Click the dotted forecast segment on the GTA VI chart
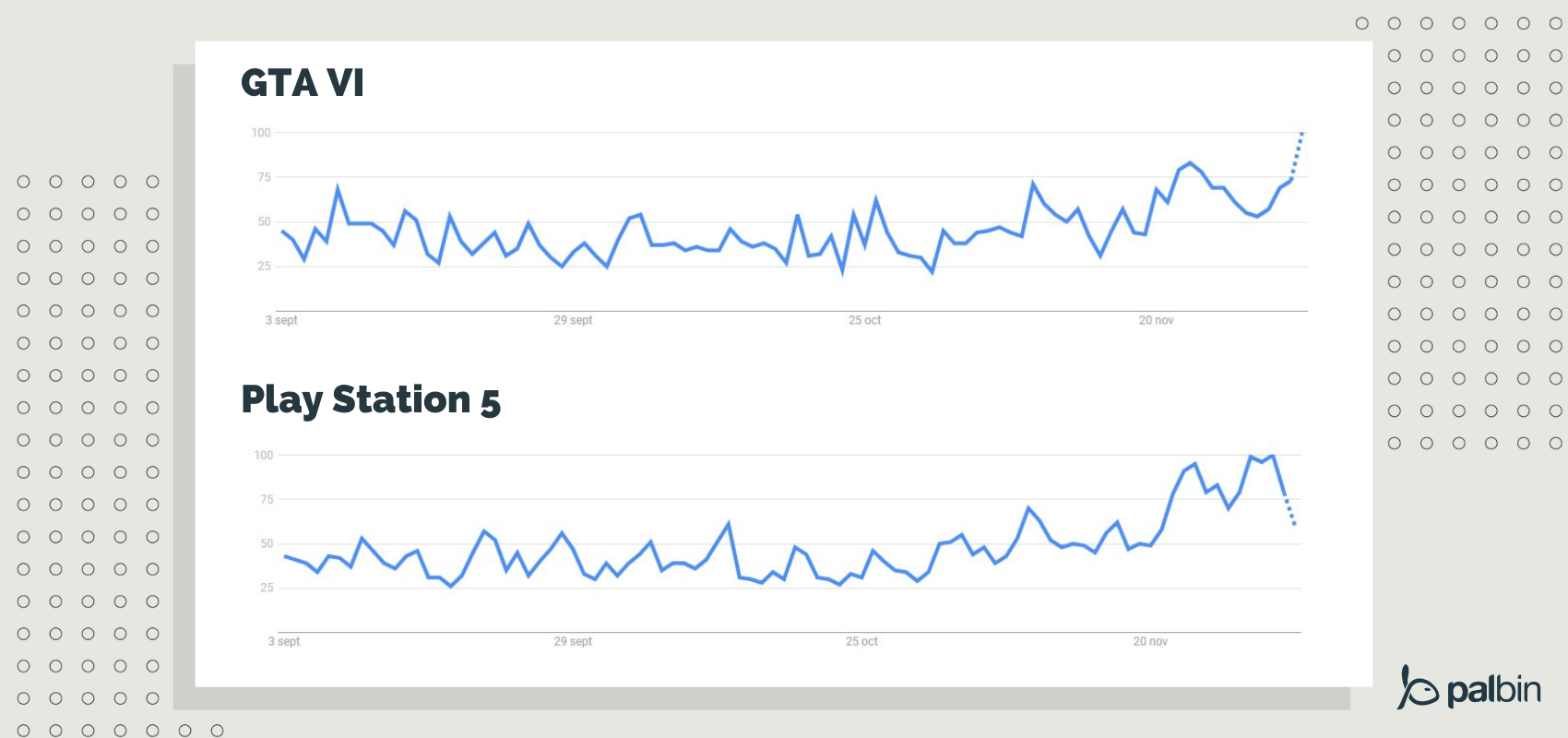Viewport: 1568px width, 738px height. tap(1297, 154)
